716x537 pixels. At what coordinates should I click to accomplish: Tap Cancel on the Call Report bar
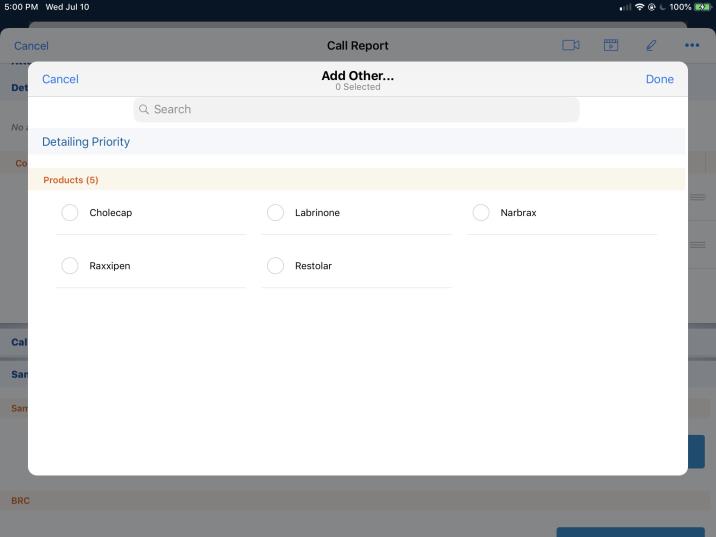tap(31, 45)
